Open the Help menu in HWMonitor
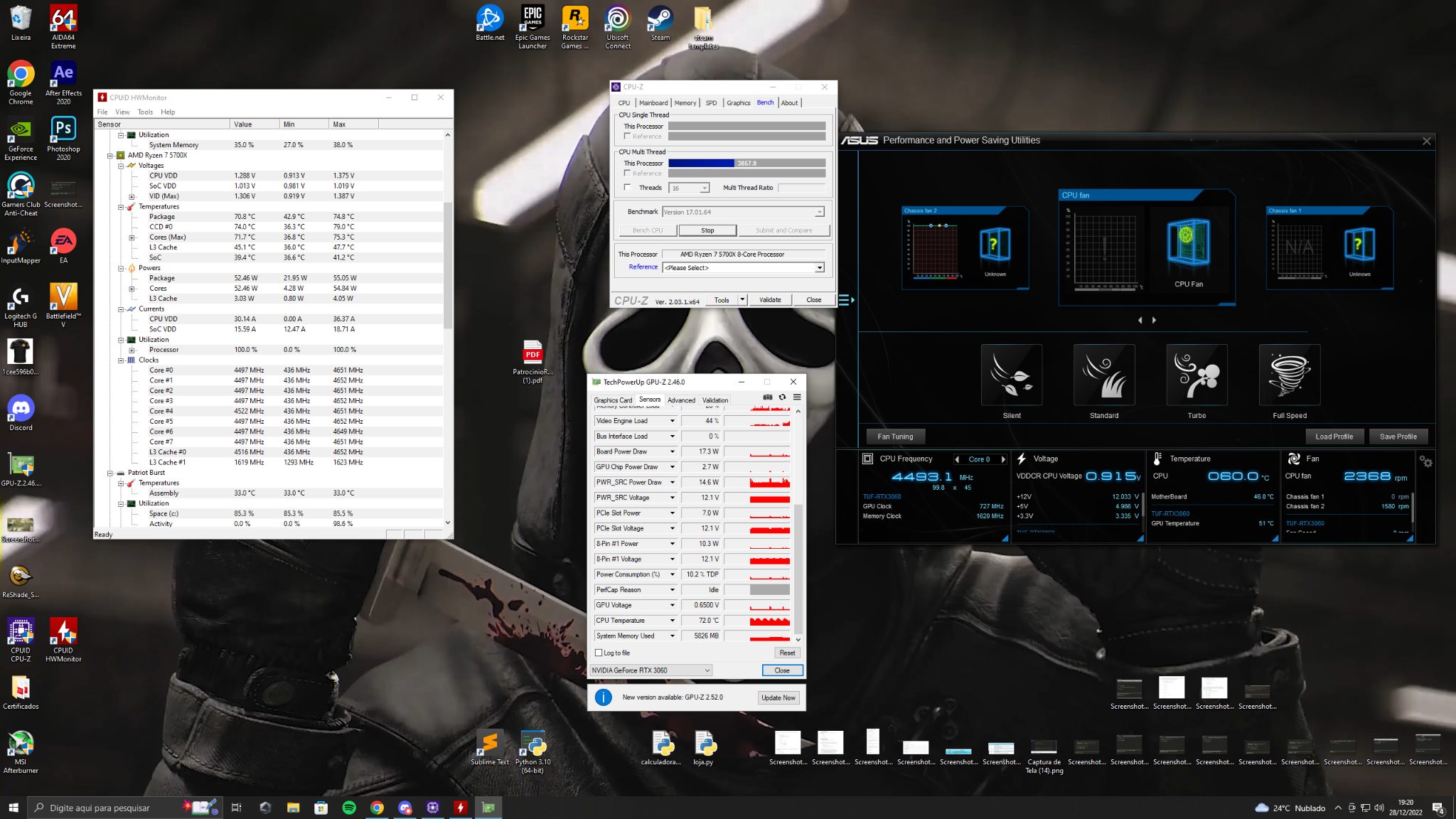The image size is (1456, 819). pos(168,112)
